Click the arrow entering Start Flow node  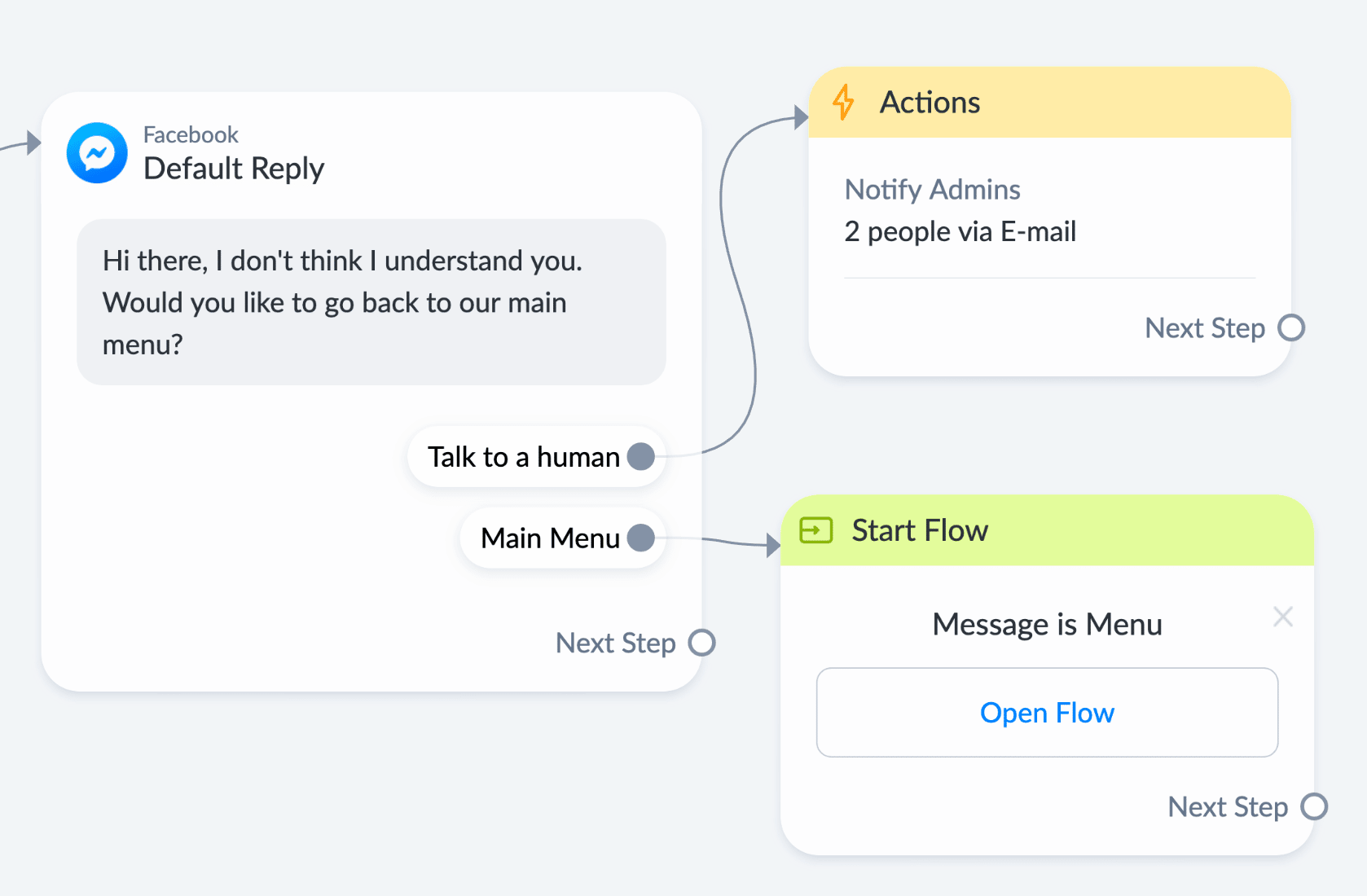tap(774, 545)
